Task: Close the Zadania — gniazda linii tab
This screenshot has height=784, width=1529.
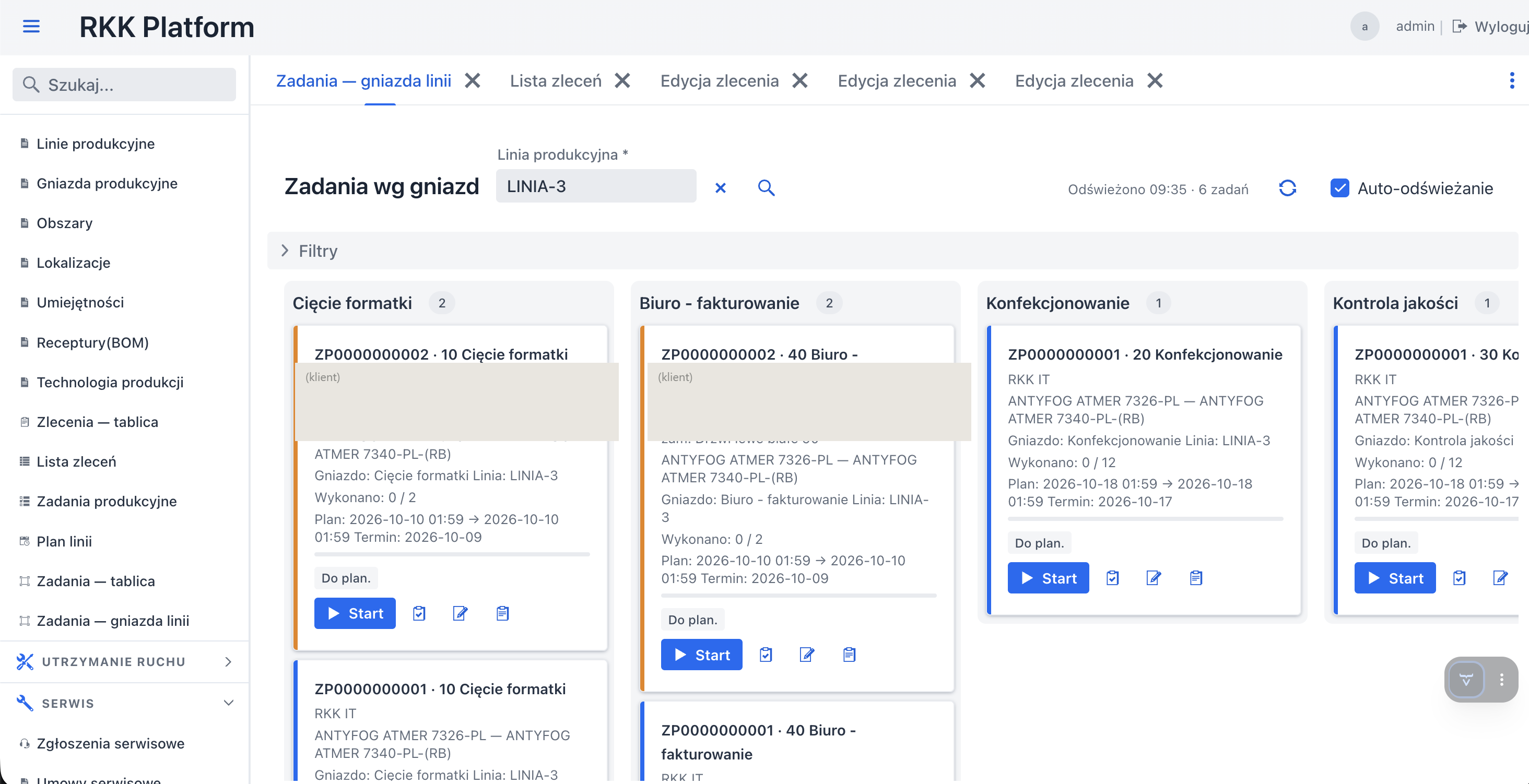Action: pos(473,81)
